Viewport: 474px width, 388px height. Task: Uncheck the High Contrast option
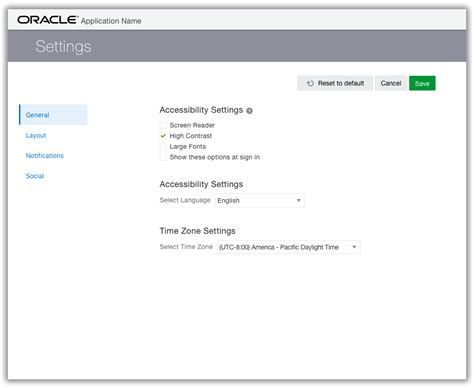pos(163,136)
